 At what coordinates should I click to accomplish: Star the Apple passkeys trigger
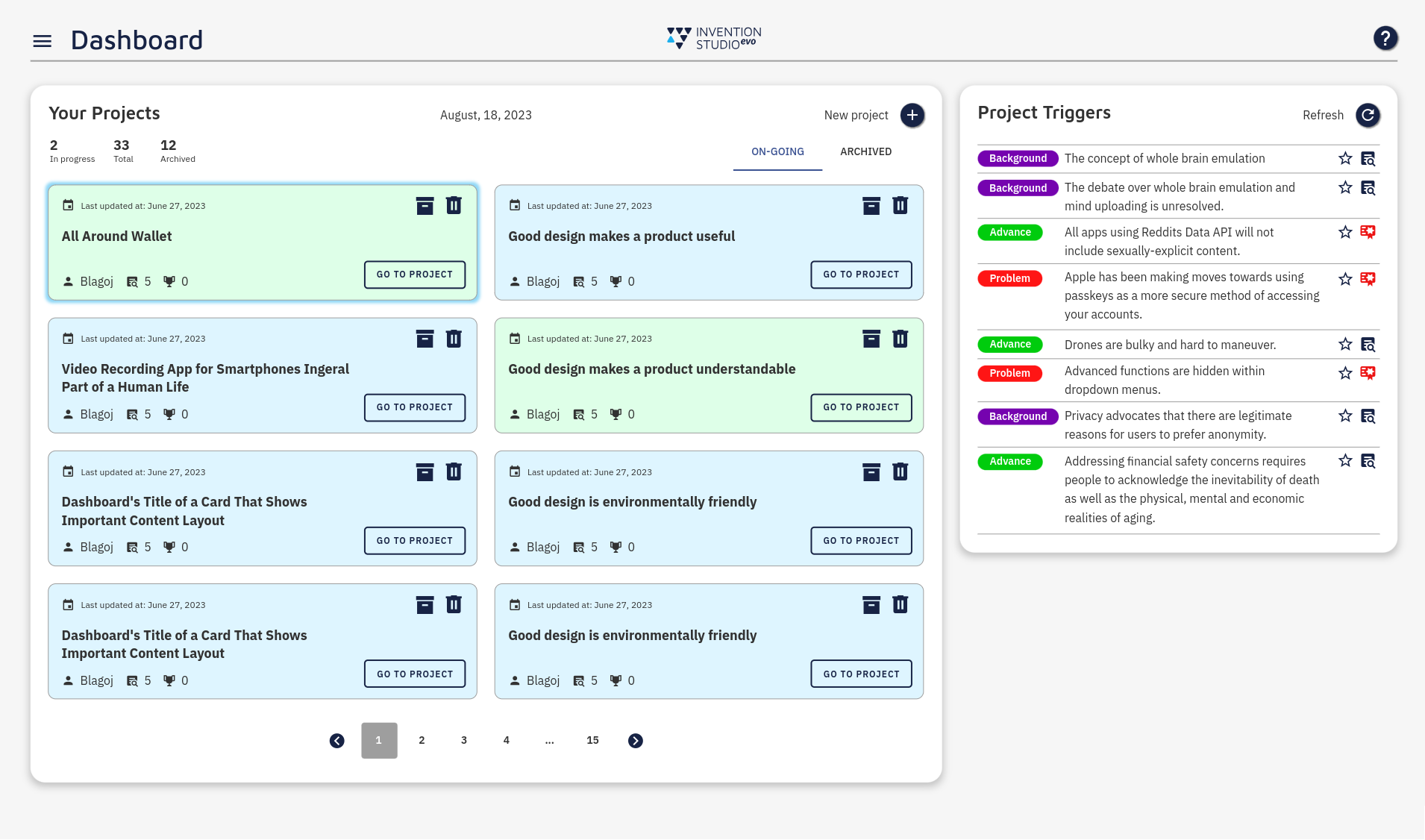[x=1345, y=278]
